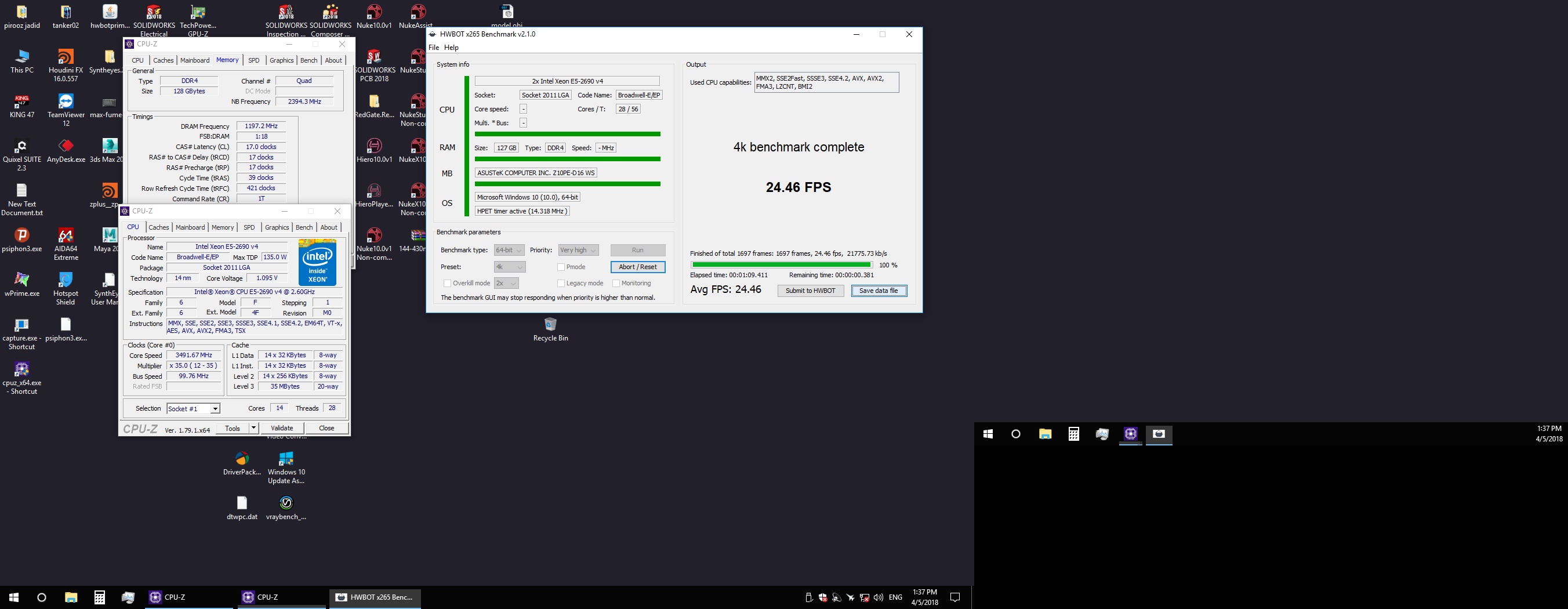The height and width of the screenshot is (609, 1568).
Task: Switch to Caches tab in front CPU-Z window
Action: [158, 227]
